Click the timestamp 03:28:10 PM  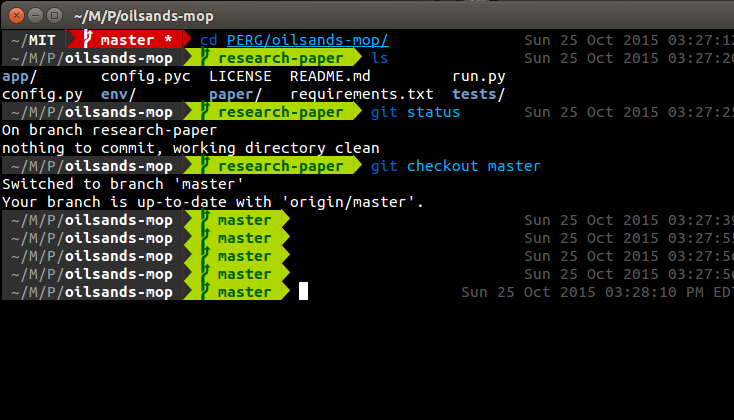[654, 292]
